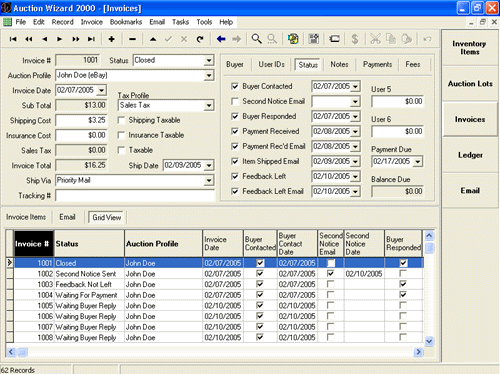Click the Shipping Cost input field
Viewport: 500px width, 374px height.
(x=81, y=120)
